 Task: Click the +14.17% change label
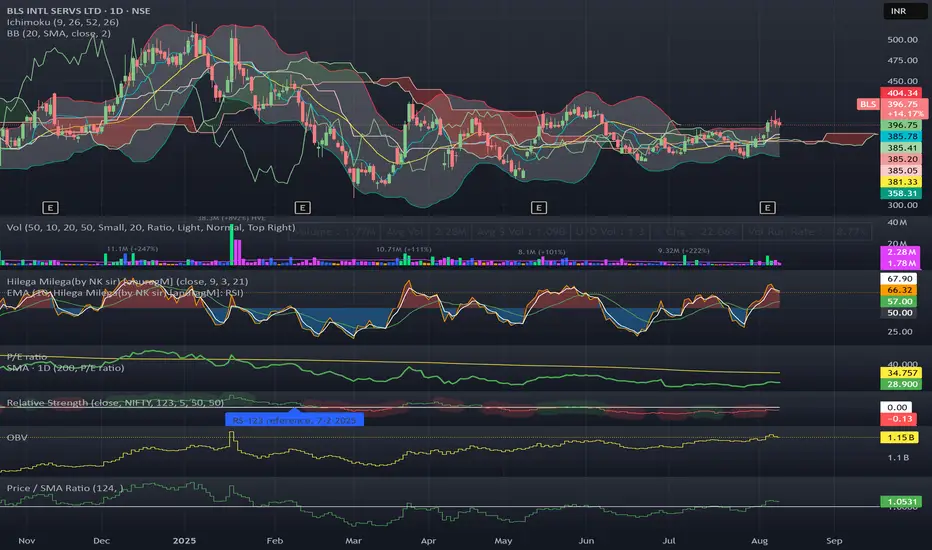pyautogui.click(x=905, y=114)
